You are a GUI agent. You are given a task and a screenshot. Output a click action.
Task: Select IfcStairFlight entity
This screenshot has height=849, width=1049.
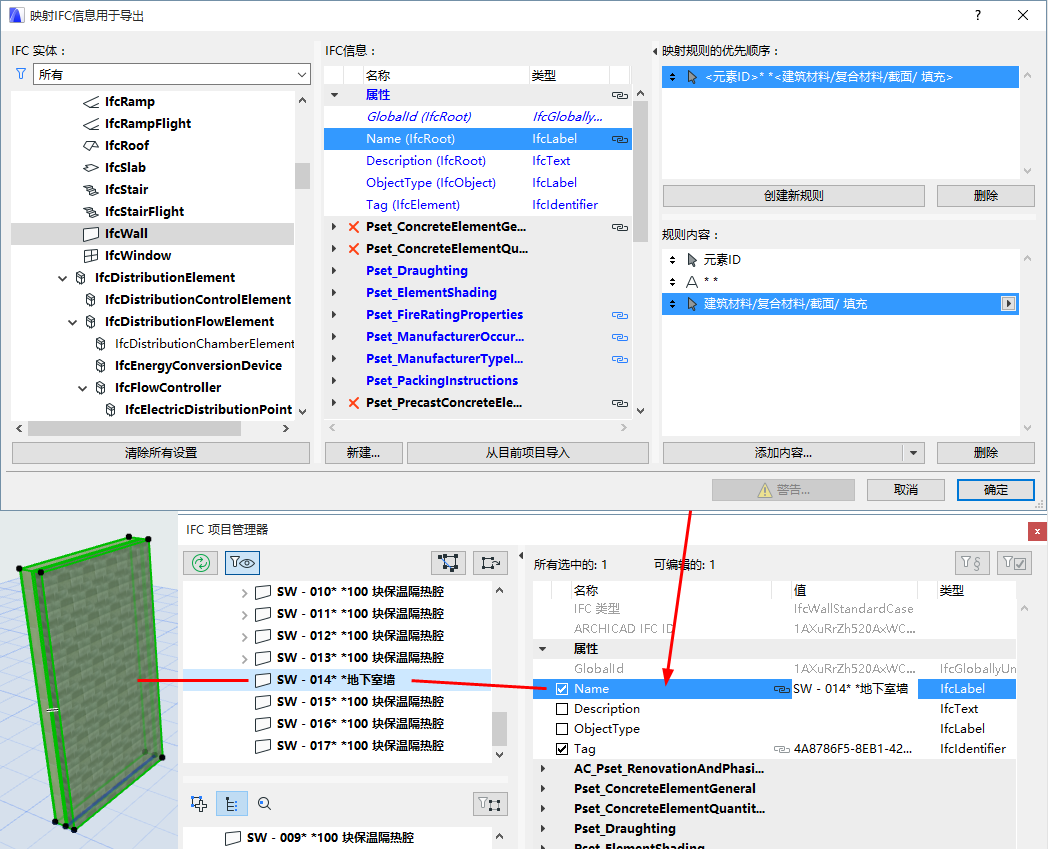145,212
